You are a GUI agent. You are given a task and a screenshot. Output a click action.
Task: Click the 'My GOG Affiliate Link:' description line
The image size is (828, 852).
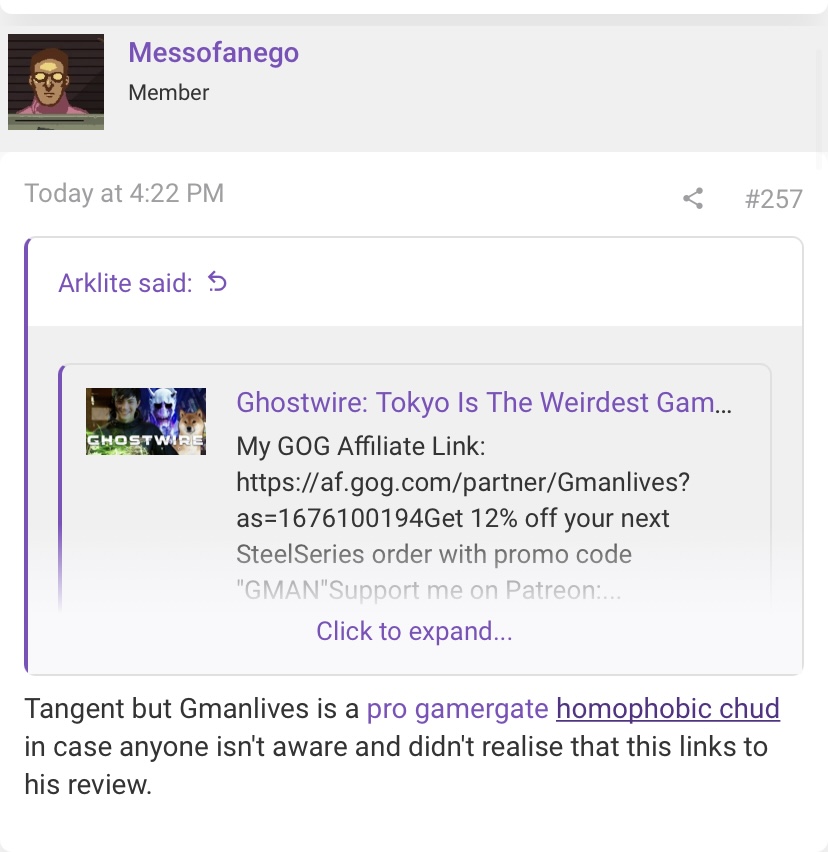pyautogui.click(x=361, y=446)
